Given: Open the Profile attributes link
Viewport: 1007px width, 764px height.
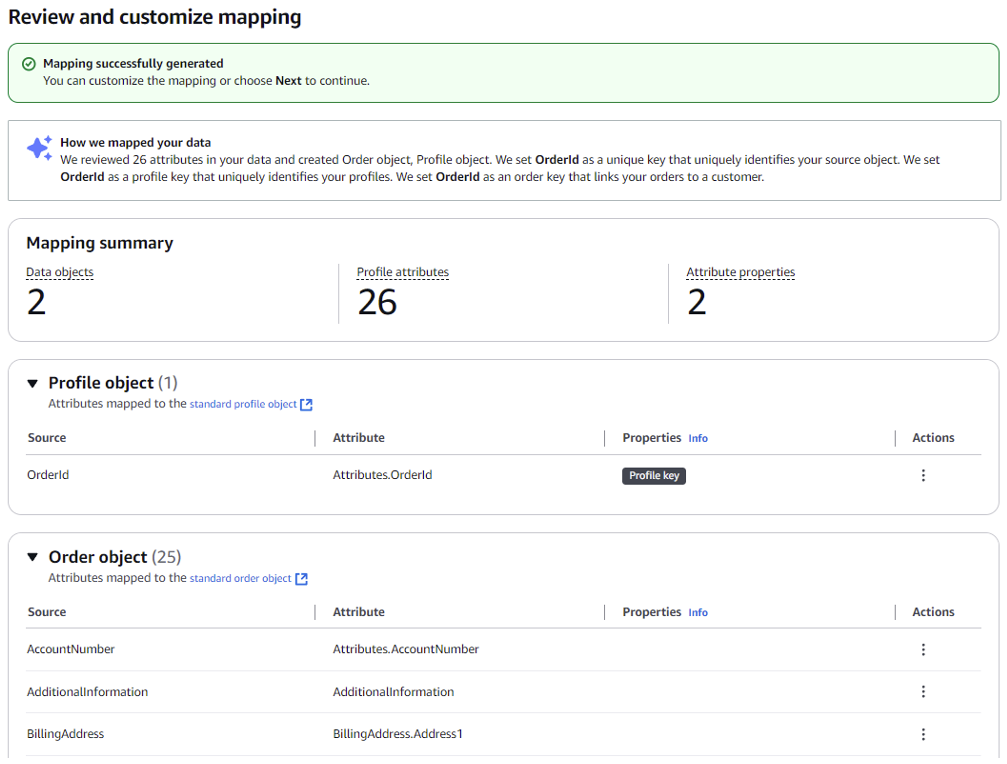Looking at the screenshot, I should click(402, 272).
